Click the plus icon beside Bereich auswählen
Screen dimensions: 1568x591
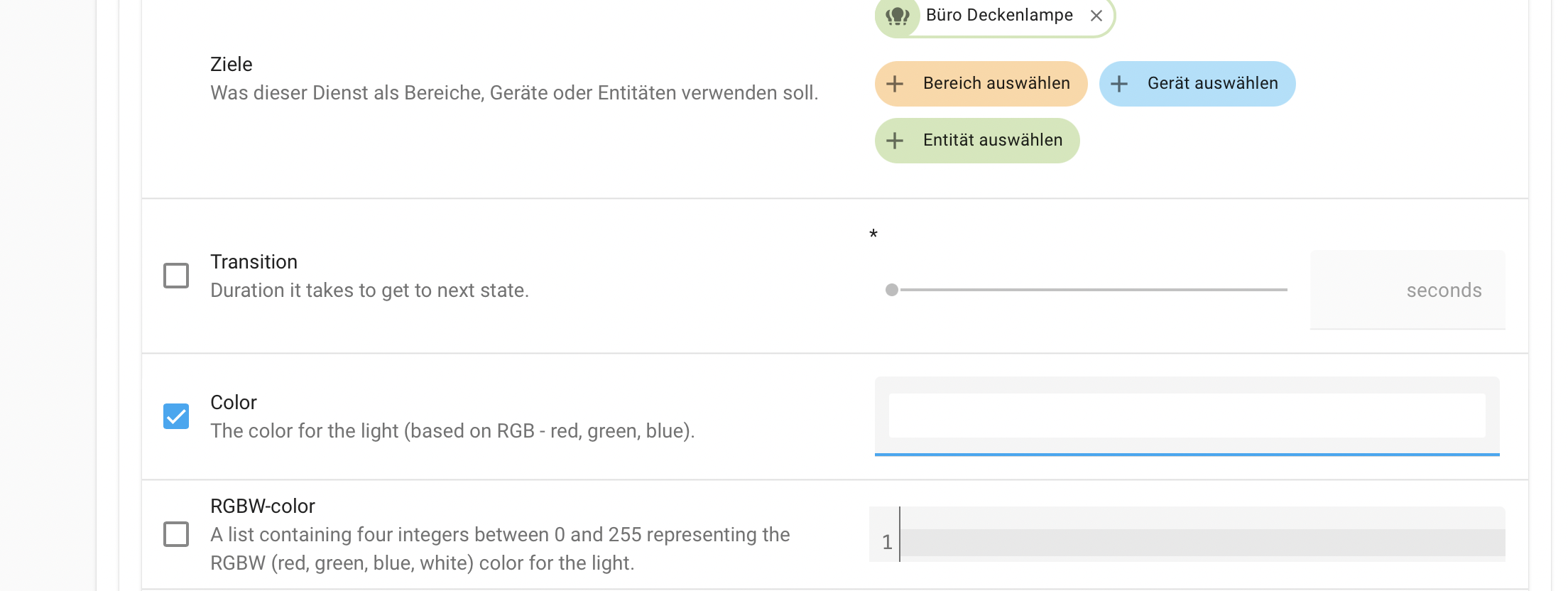tap(895, 84)
